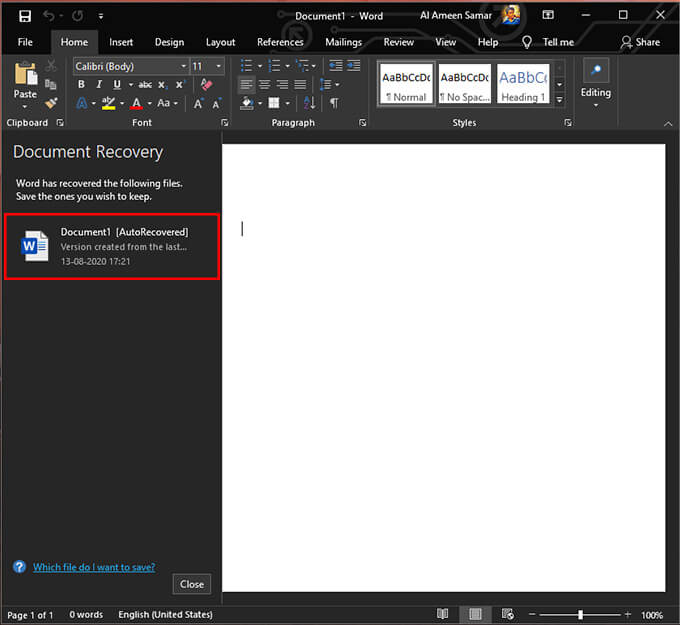
Task: Click the Tell me search box
Action: (548, 42)
